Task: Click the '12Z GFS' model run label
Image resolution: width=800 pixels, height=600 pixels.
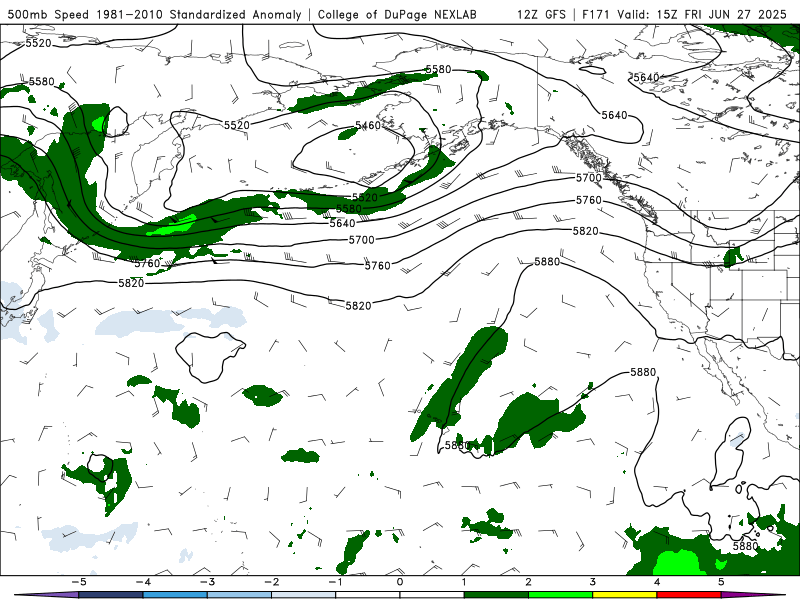Action: tap(541, 14)
